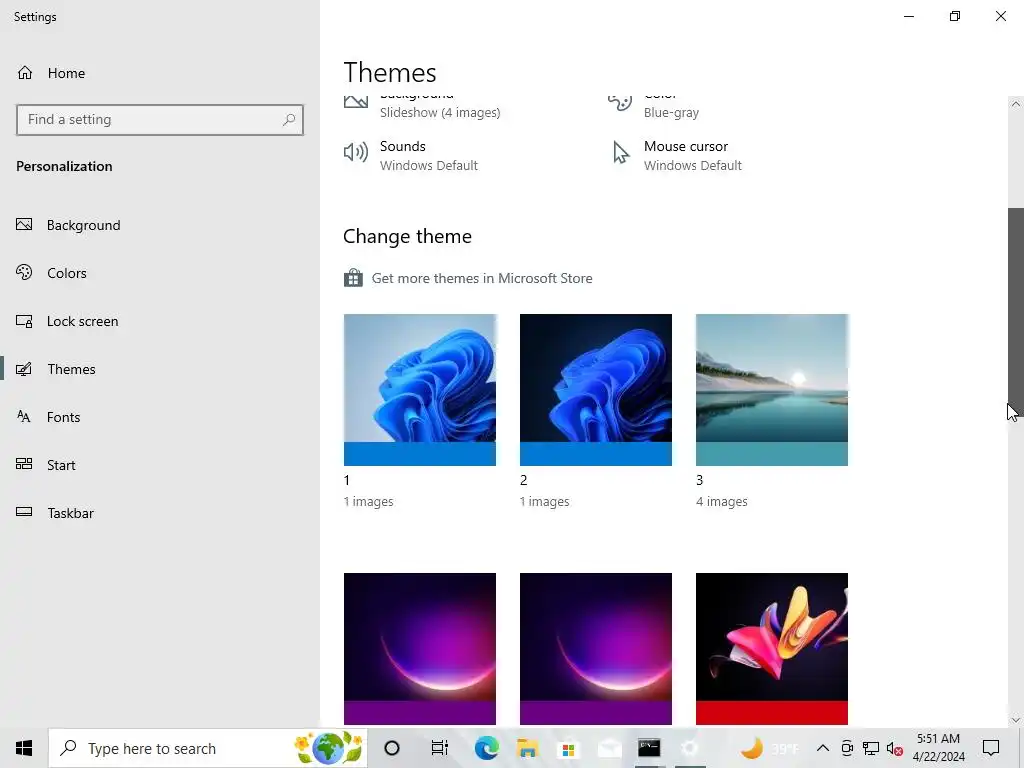Open clock showing 5:51 AM
The height and width of the screenshot is (768, 1024).
938,748
